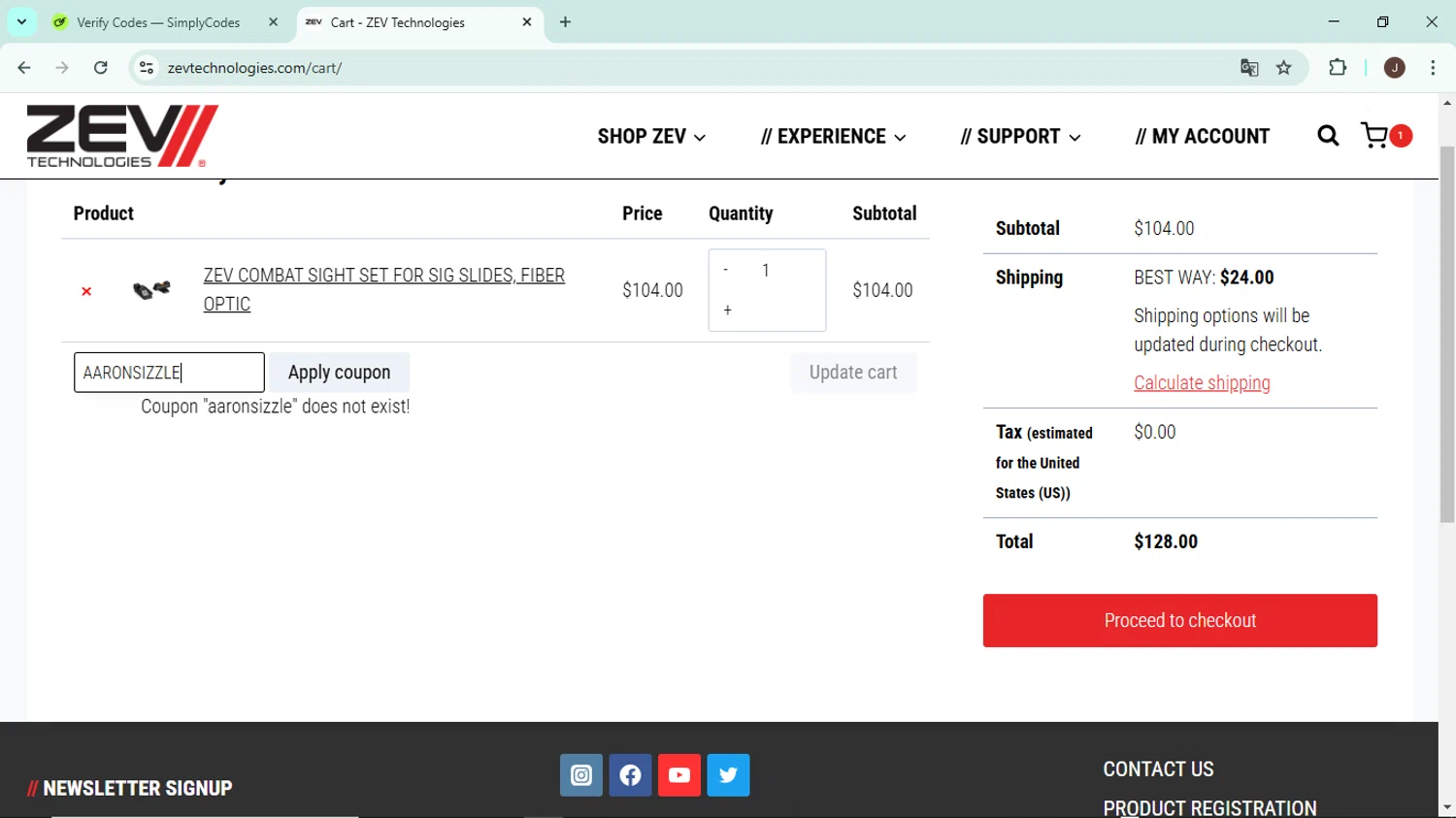The image size is (1456, 818).
Task: Bookmark this page with the star icon
Action: (1284, 68)
